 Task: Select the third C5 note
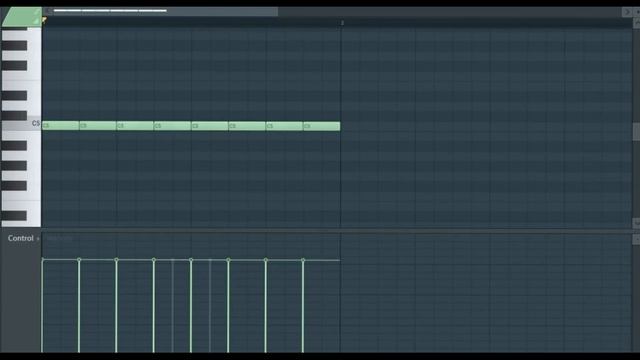[135, 126]
